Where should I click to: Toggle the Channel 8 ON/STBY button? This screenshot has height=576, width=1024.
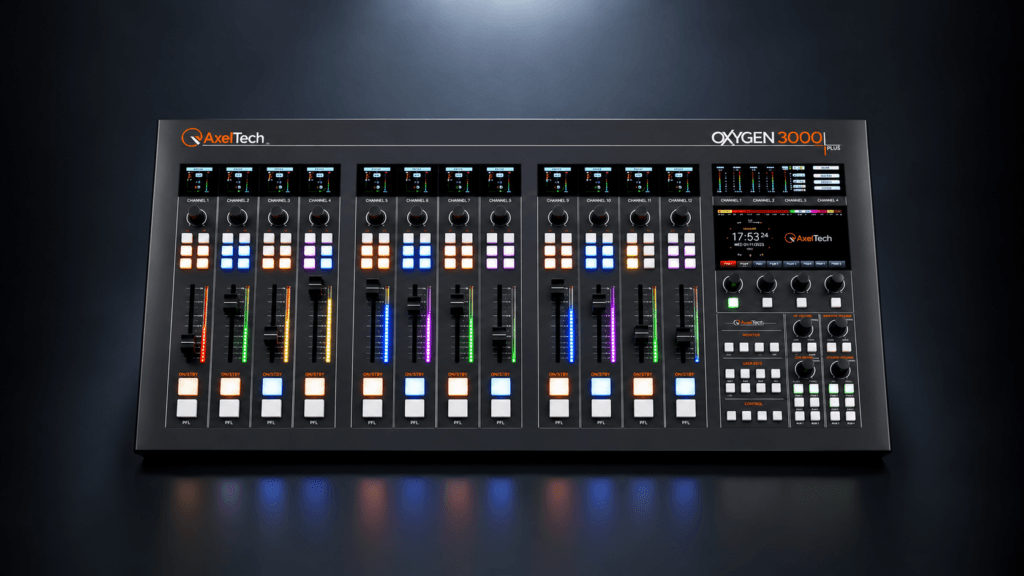pyautogui.click(x=501, y=387)
